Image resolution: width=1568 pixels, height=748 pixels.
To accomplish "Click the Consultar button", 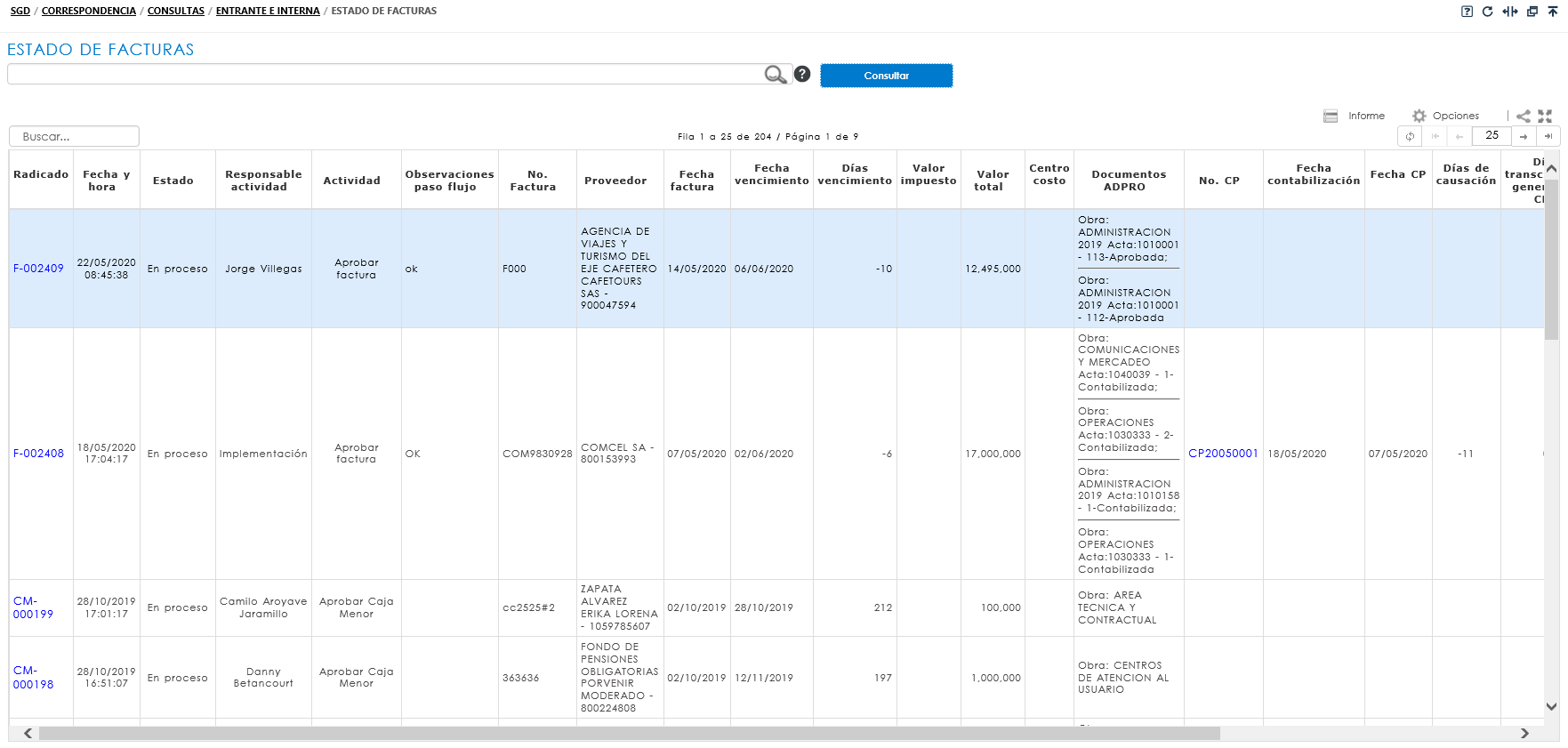I will tap(886, 76).
